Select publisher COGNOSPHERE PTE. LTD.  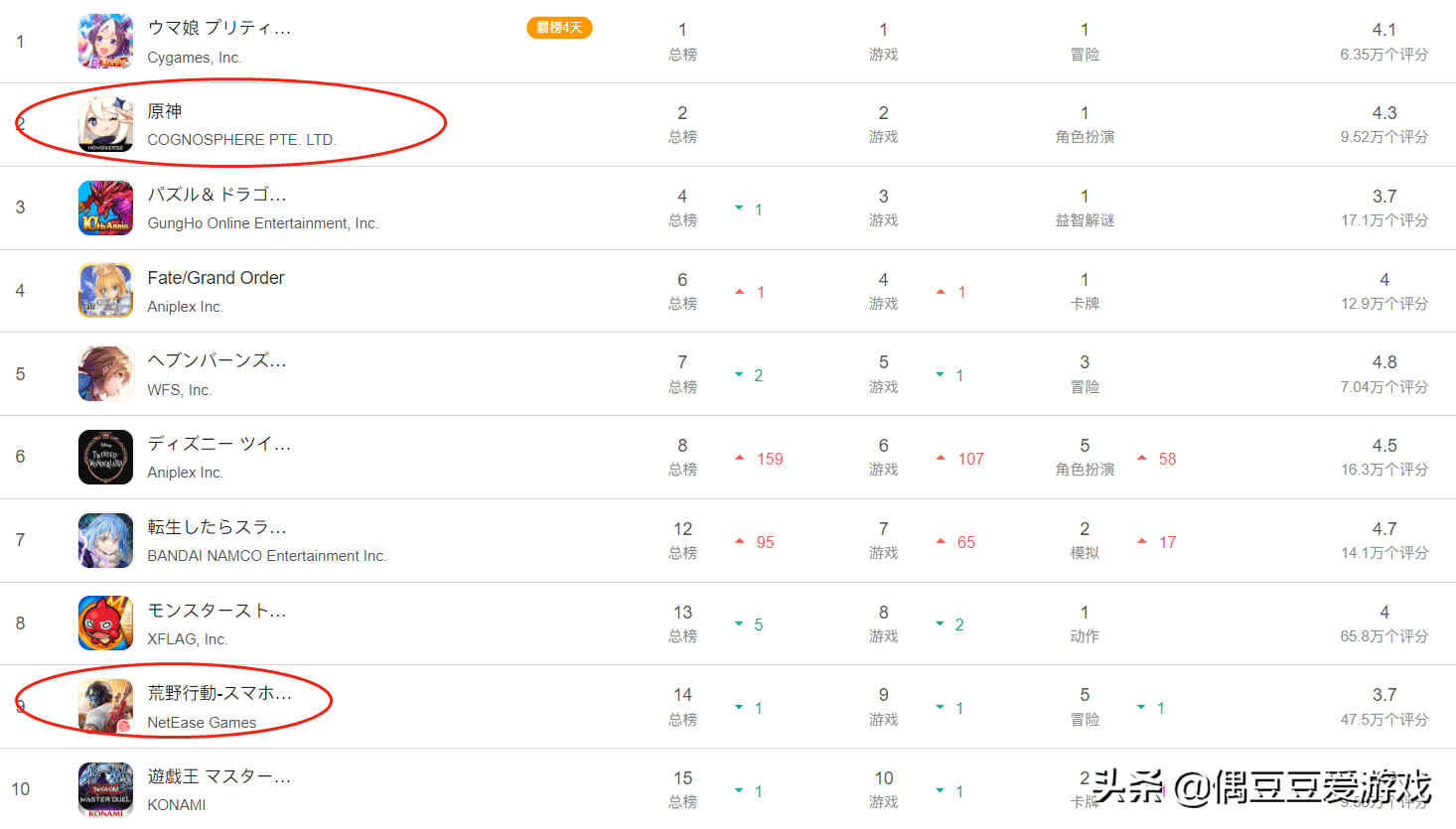coord(242,140)
